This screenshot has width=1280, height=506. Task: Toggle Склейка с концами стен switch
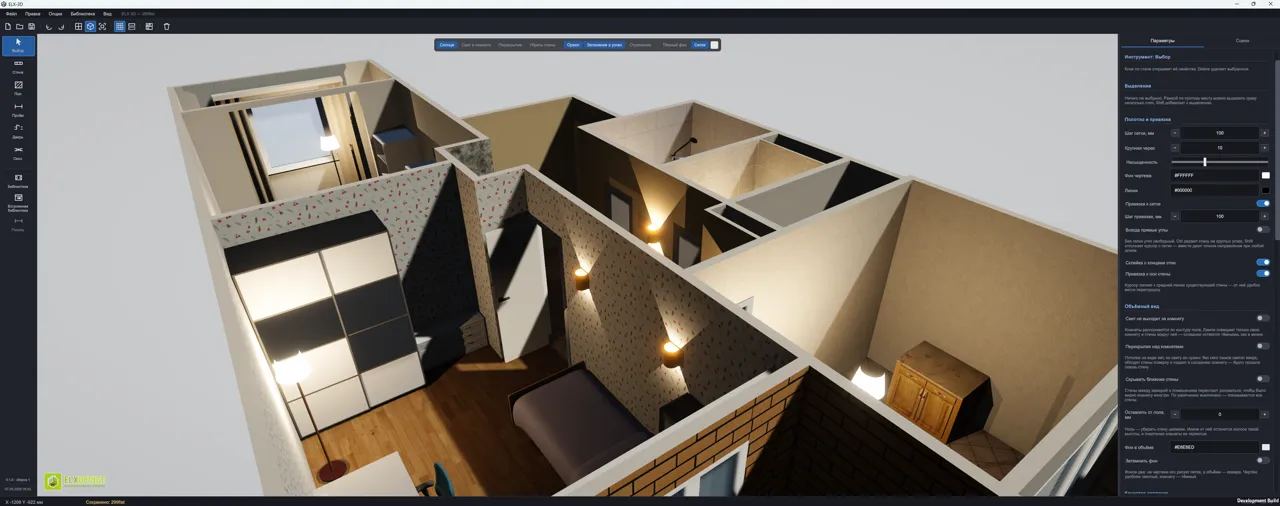tap(1263, 262)
